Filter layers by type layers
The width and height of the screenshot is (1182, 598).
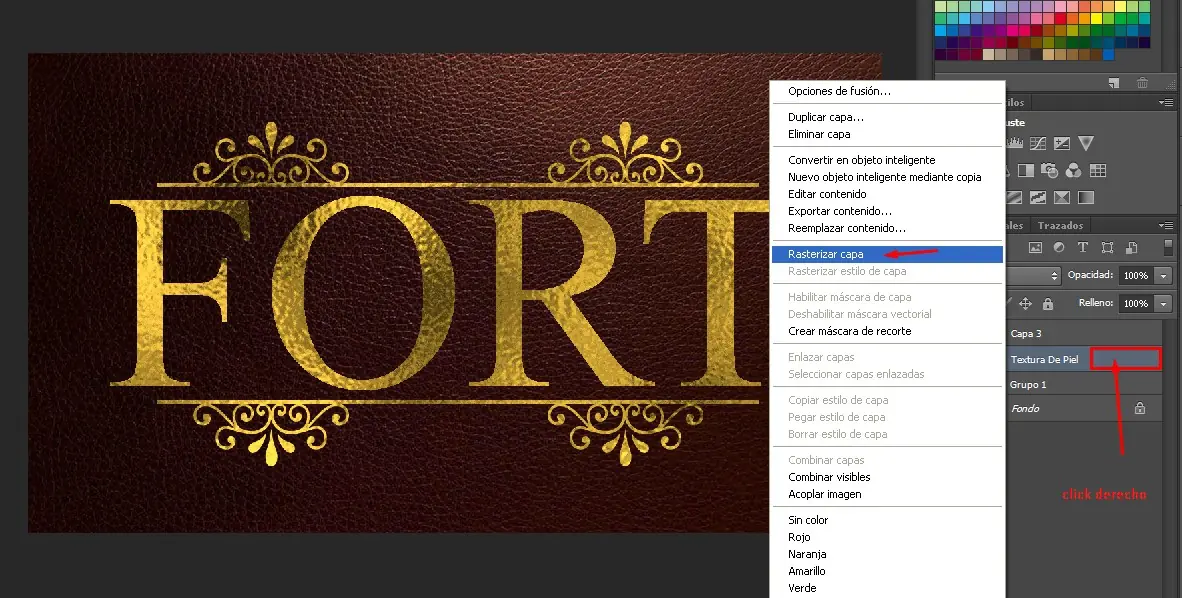1082,247
